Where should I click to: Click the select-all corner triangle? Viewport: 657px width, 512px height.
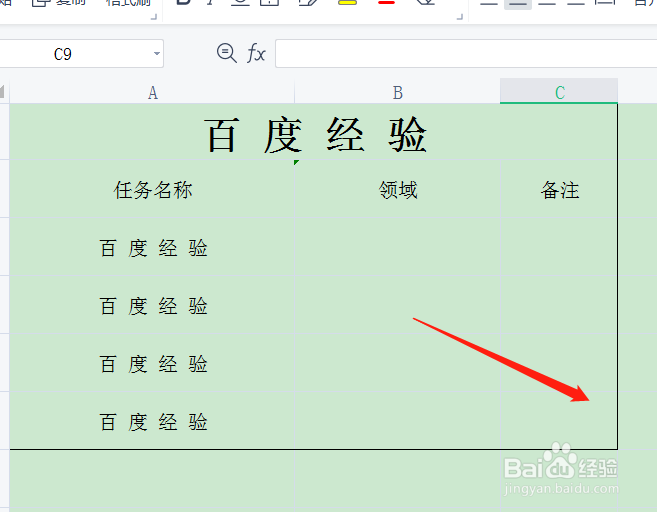(3, 91)
